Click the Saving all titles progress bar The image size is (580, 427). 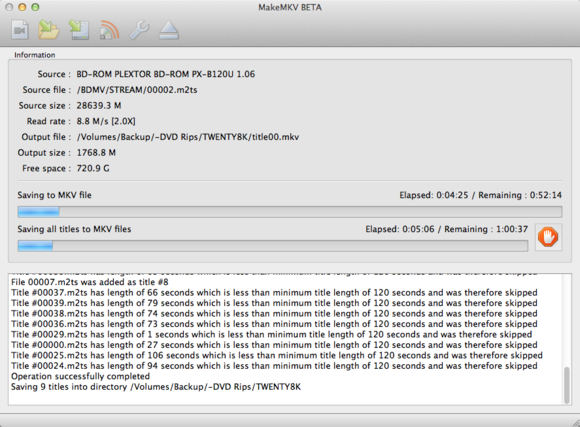point(273,246)
